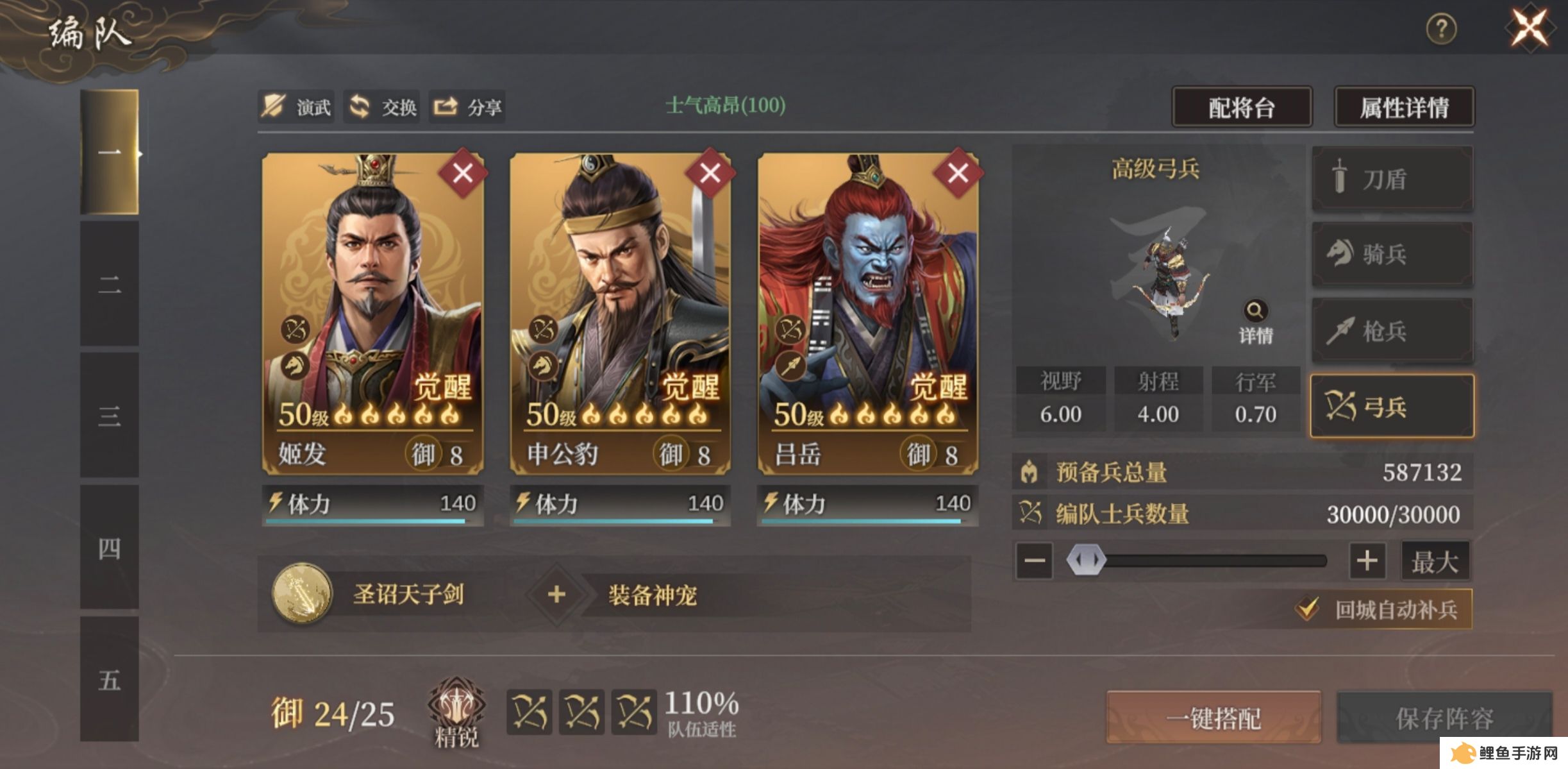Switch to team tab 二
1568x769 pixels.
point(110,284)
